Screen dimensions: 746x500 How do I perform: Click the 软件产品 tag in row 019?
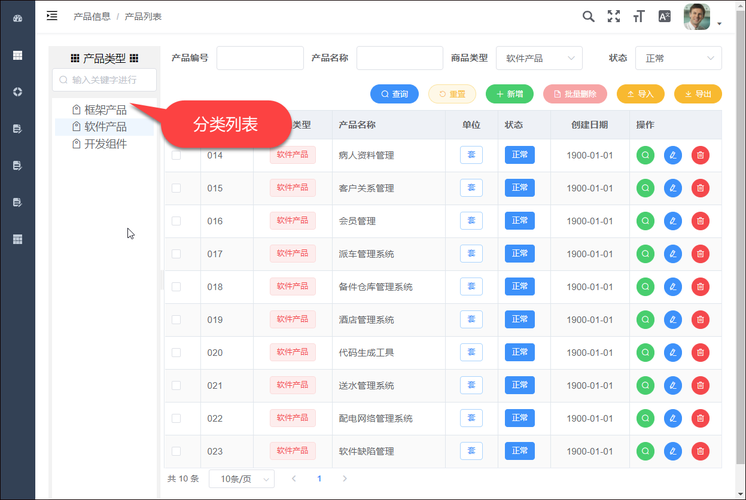[x=293, y=319]
